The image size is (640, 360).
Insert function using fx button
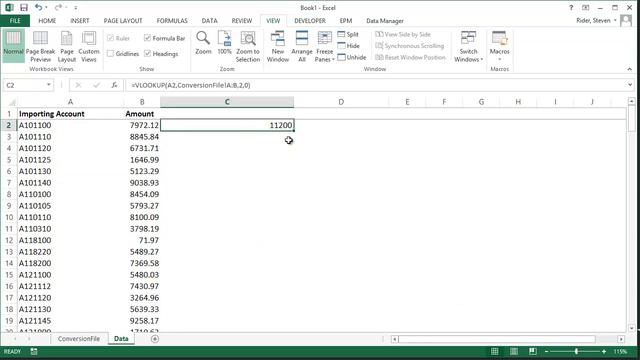point(114,85)
